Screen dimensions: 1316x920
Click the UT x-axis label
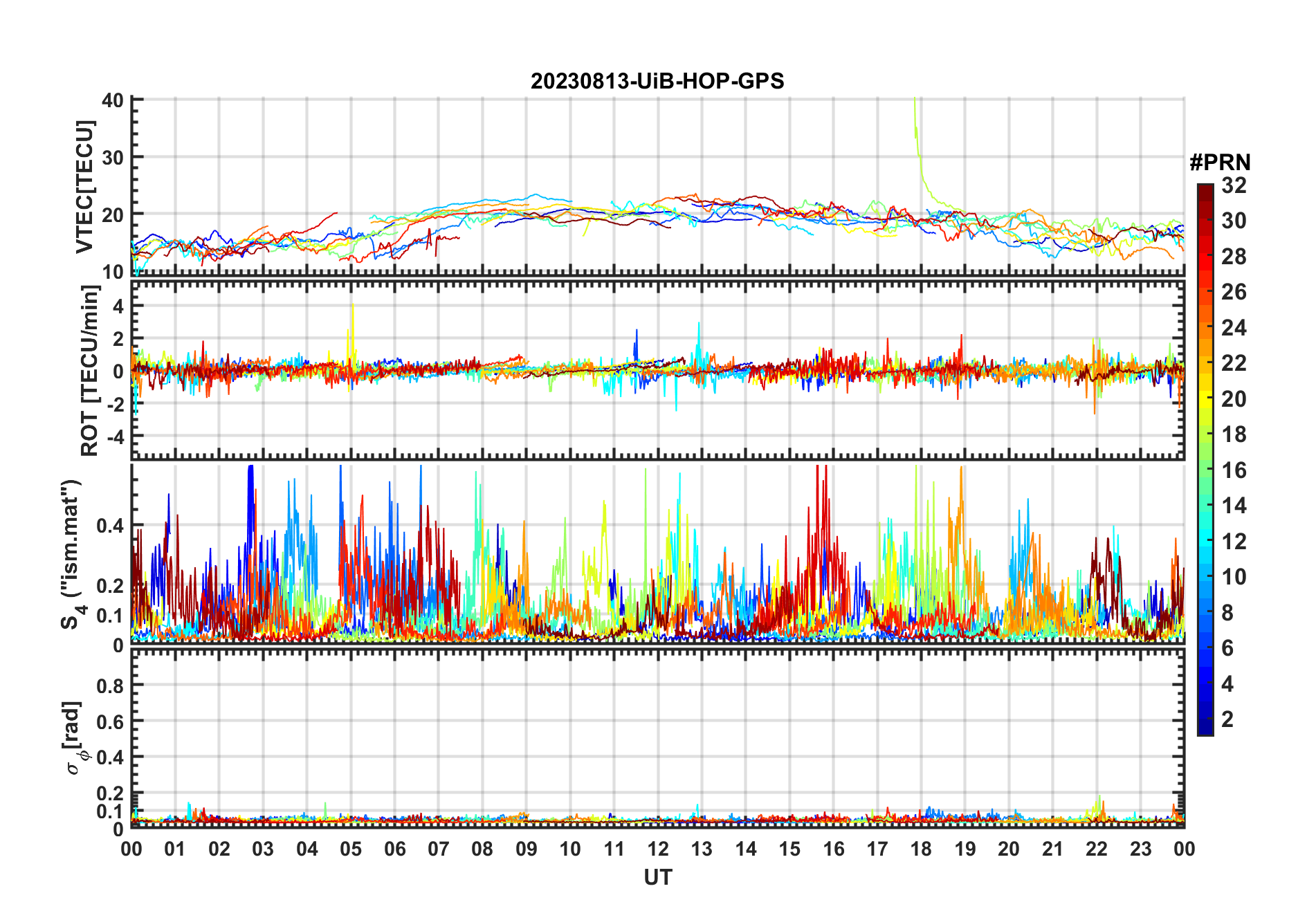[657, 878]
